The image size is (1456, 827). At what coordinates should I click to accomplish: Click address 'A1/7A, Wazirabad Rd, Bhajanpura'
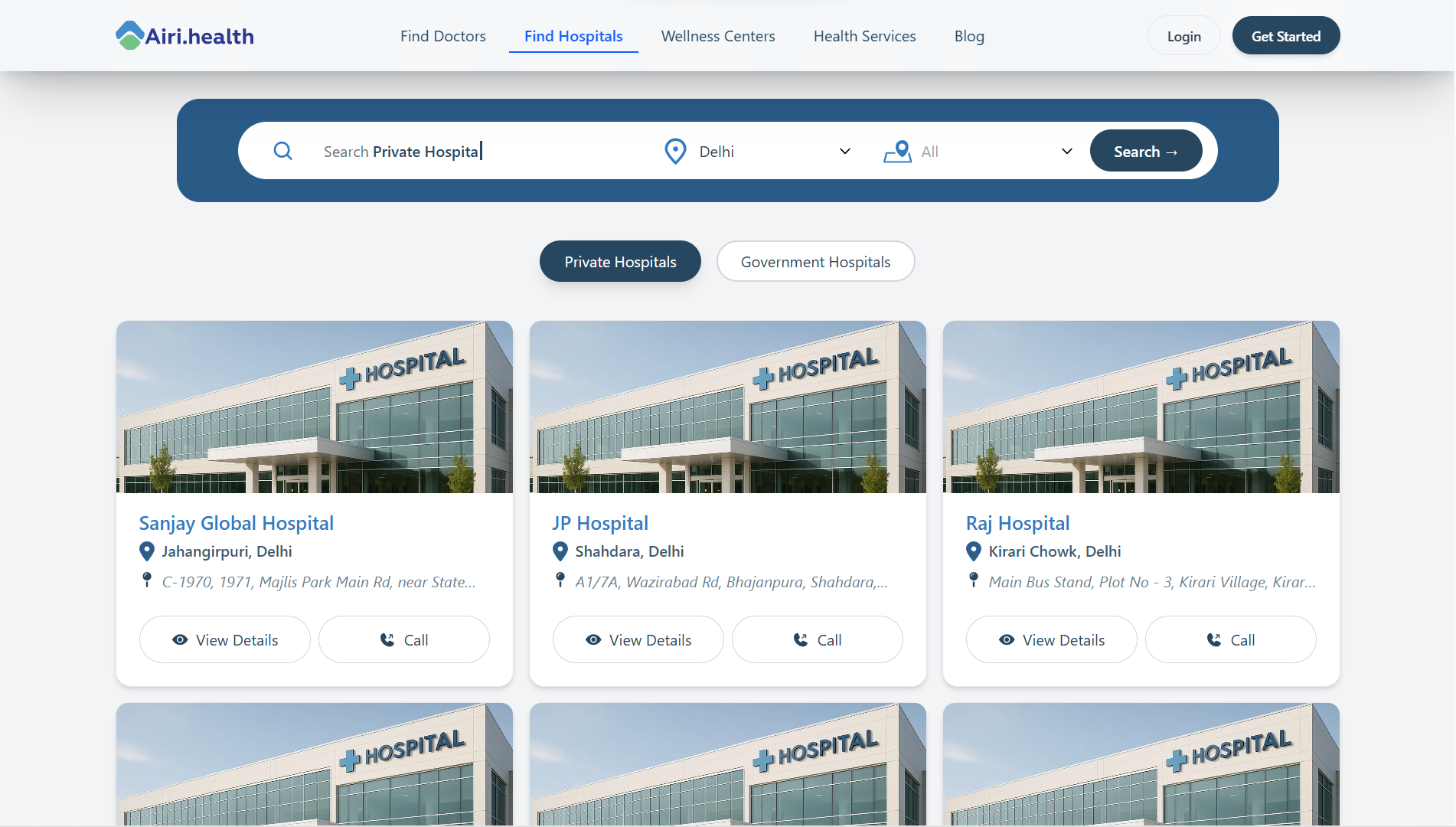731,582
